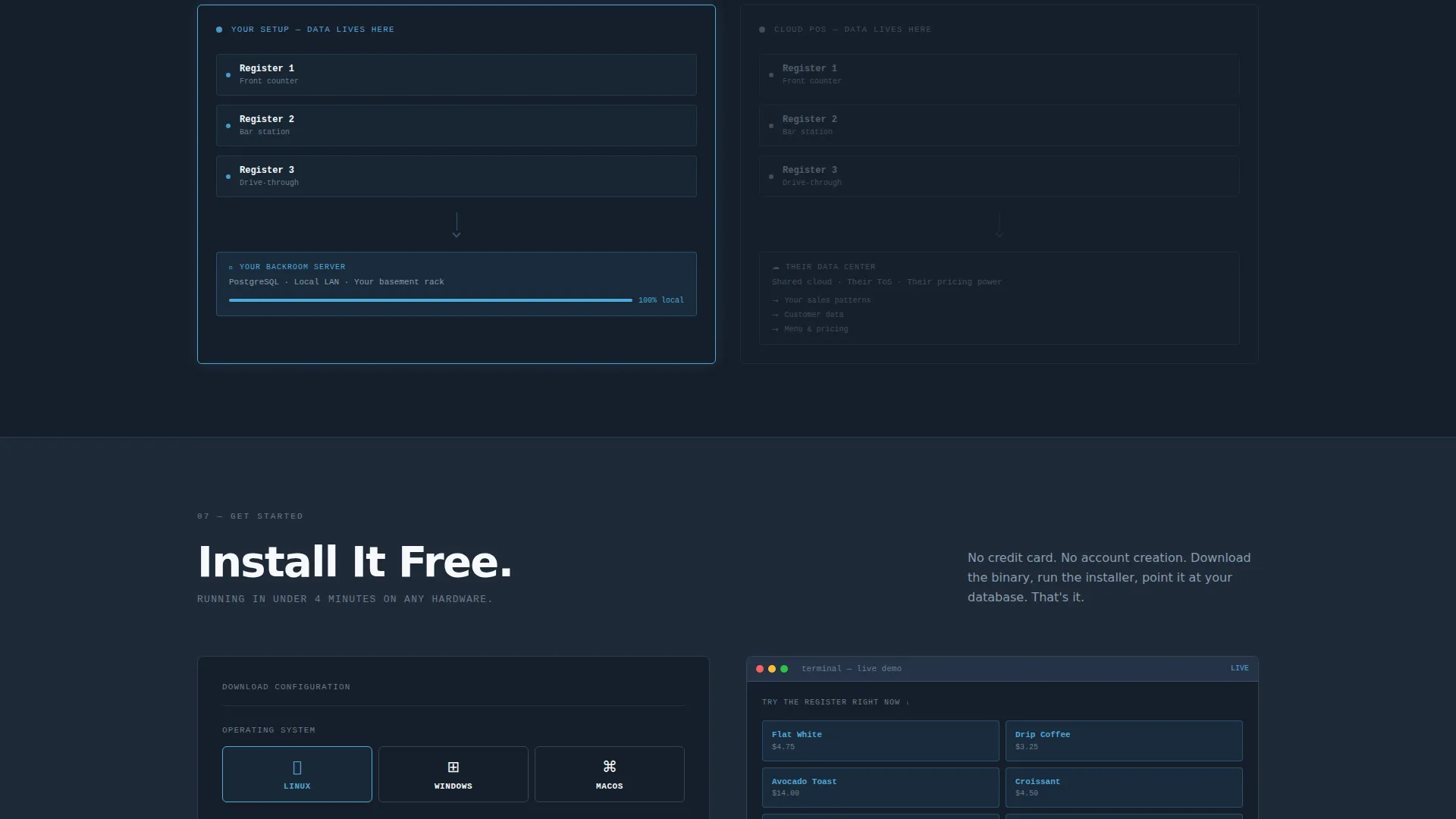Click Register 2 card in Cloud POS panel
The image size is (1456, 819).
(x=999, y=125)
